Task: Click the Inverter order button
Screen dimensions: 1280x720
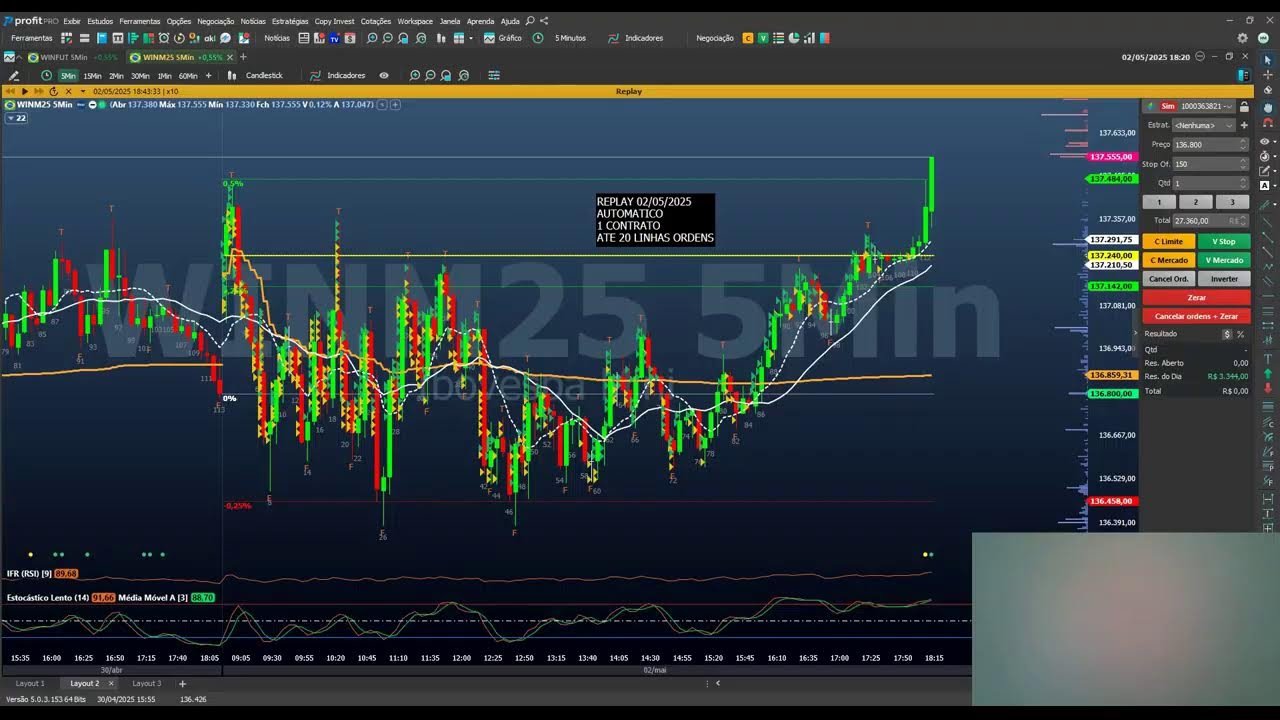Action: (1224, 278)
